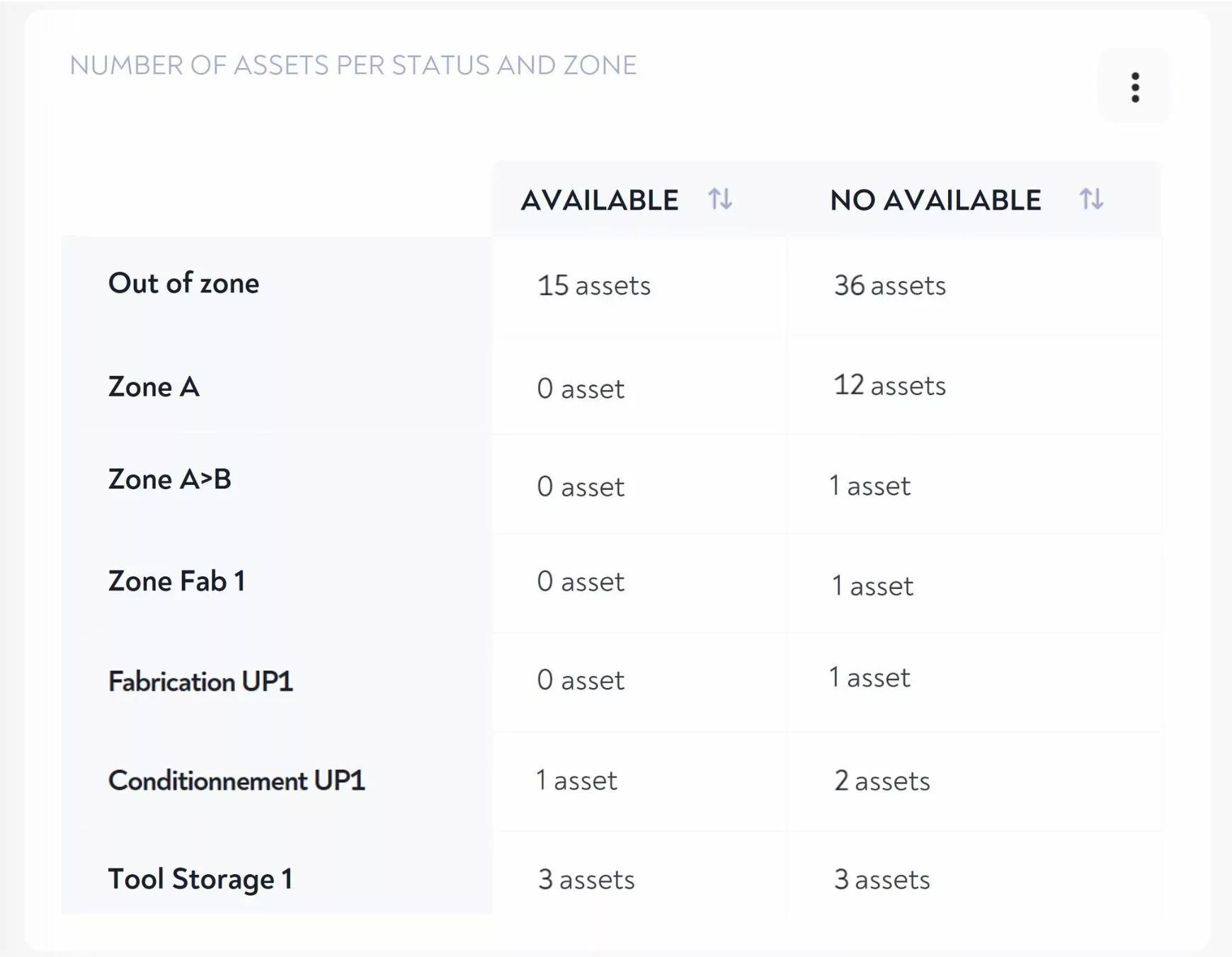Click Zone Fab 1 unavailable 1 asset cell
The height and width of the screenshot is (957, 1232).
tap(872, 586)
